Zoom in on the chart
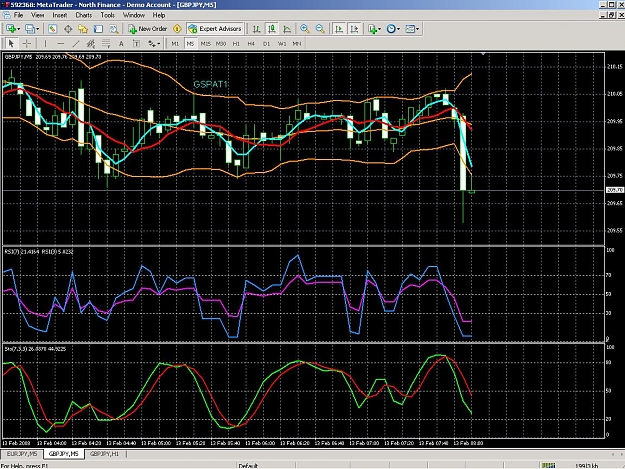This screenshot has width=625, height=469. click(x=305, y=29)
